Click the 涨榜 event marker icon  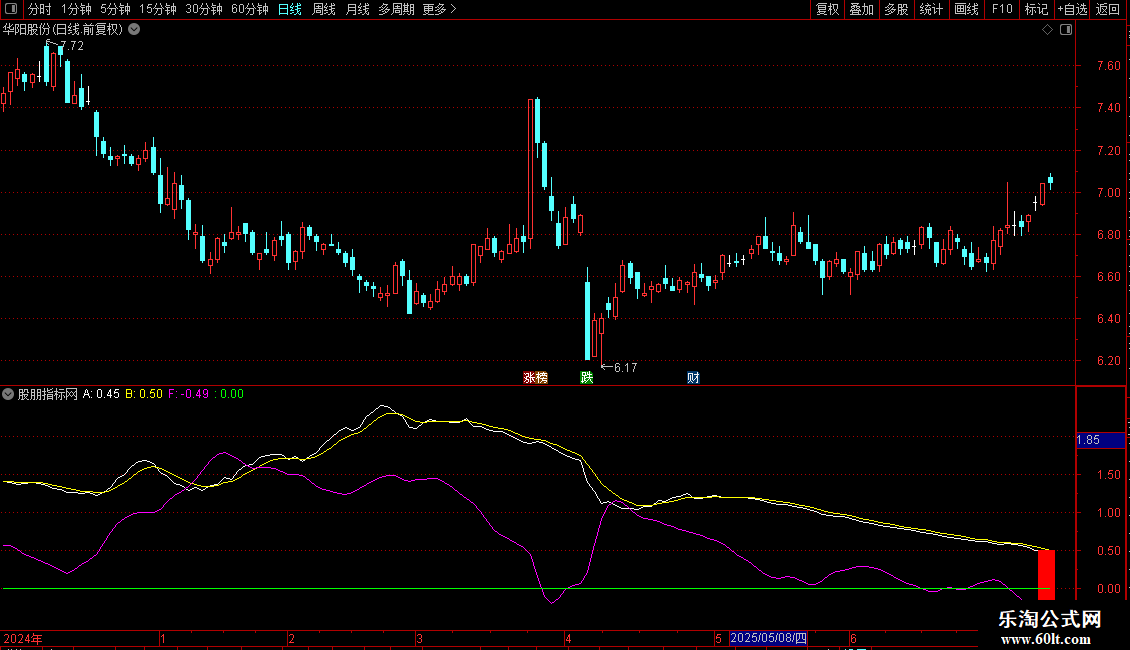click(535, 378)
